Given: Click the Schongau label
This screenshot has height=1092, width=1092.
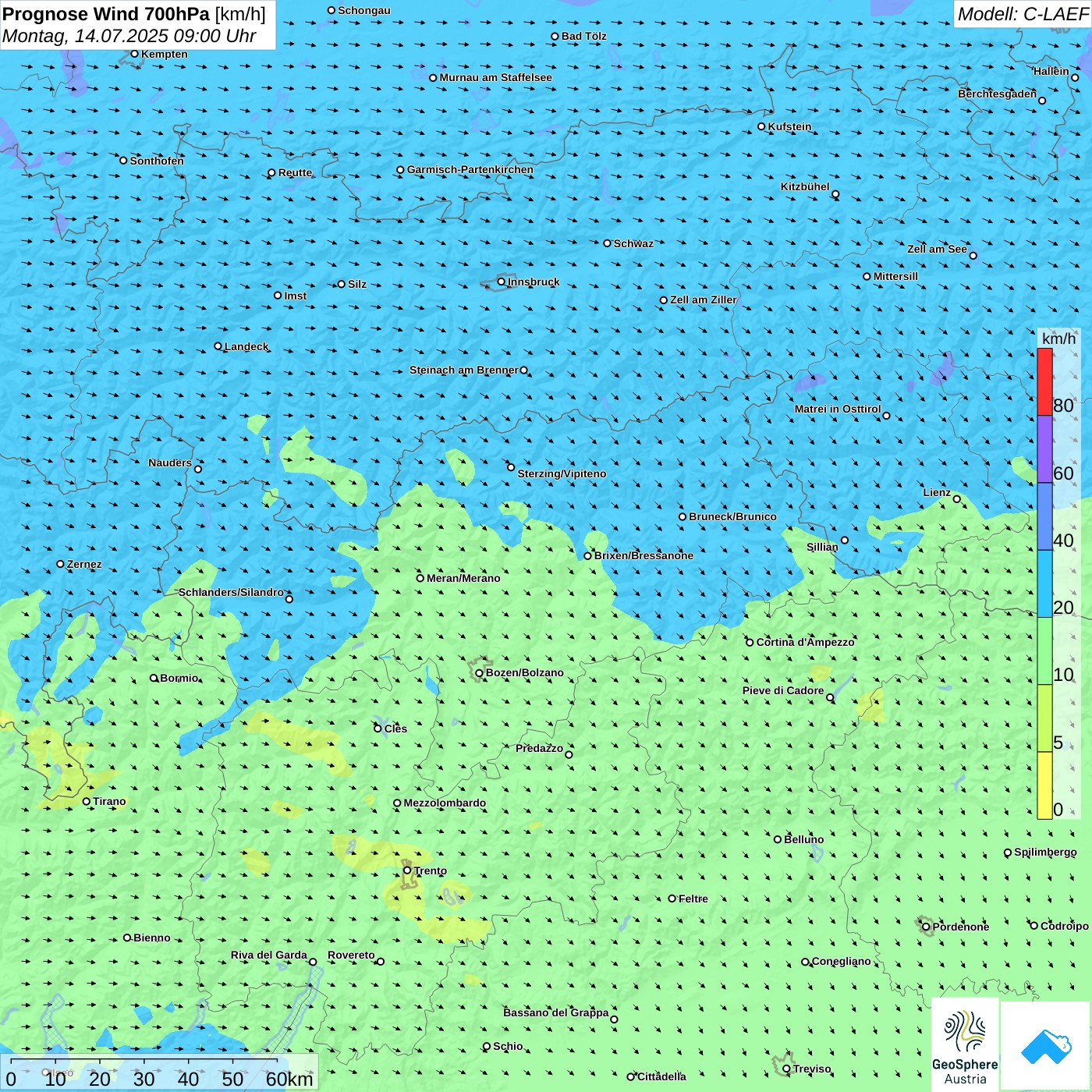Looking at the screenshot, I should [363, 10].
